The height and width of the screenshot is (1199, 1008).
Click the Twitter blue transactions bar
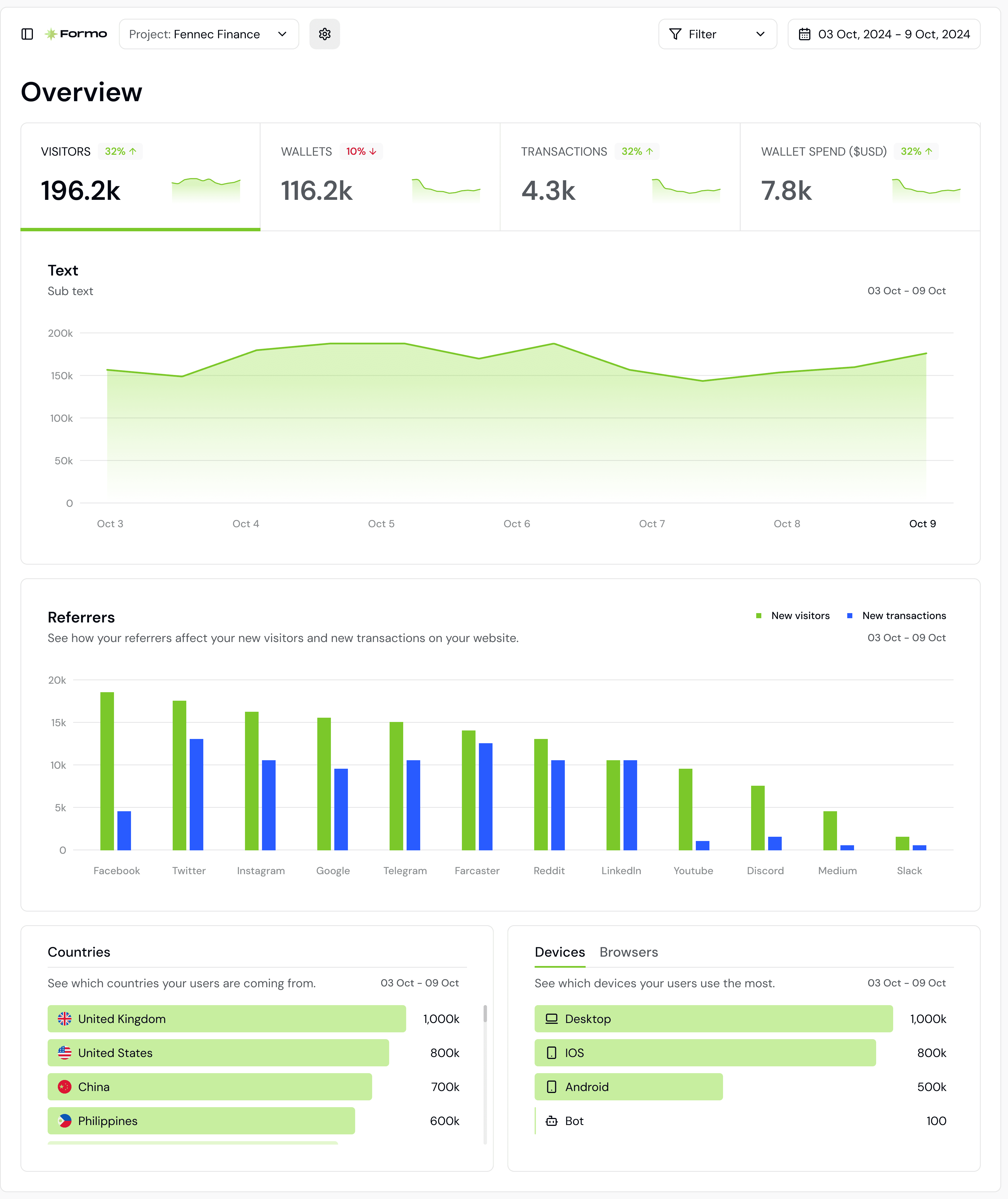pos(196,795)
